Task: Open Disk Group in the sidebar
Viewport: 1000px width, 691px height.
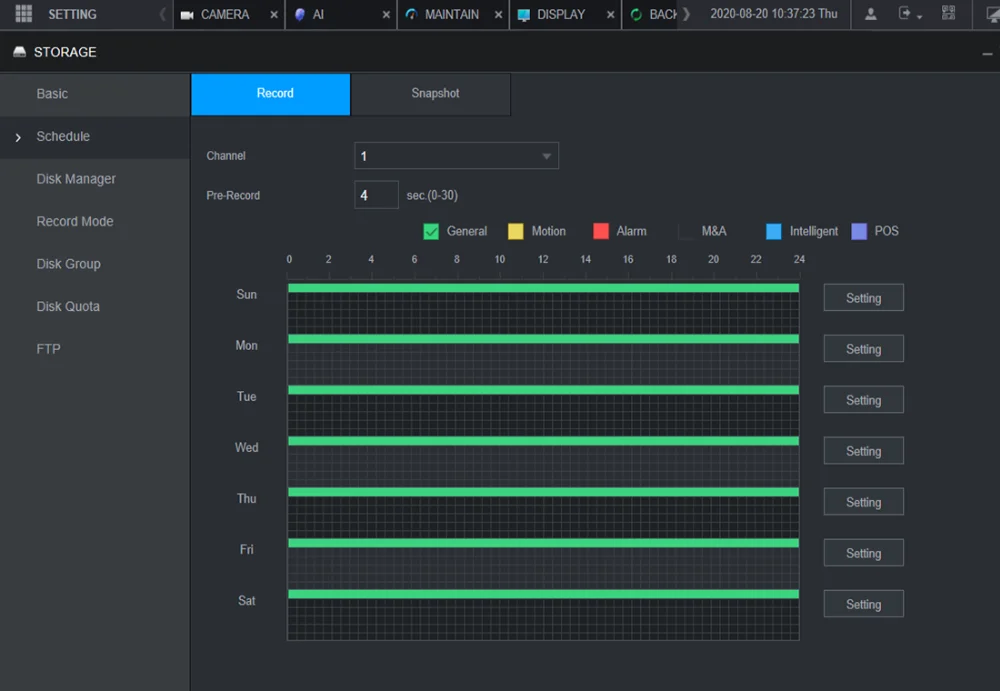Action: point(94,264)
